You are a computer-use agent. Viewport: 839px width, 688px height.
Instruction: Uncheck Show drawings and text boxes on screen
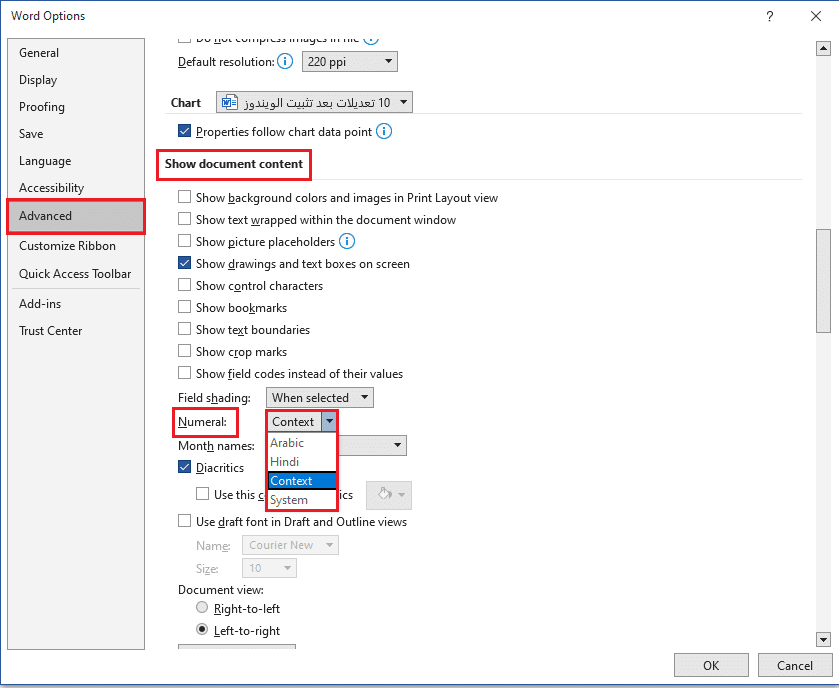184,264
